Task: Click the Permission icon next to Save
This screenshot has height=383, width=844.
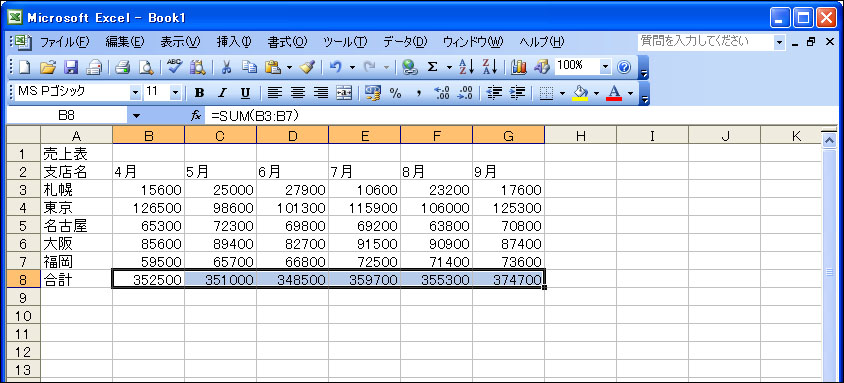Action: [94, 67]
